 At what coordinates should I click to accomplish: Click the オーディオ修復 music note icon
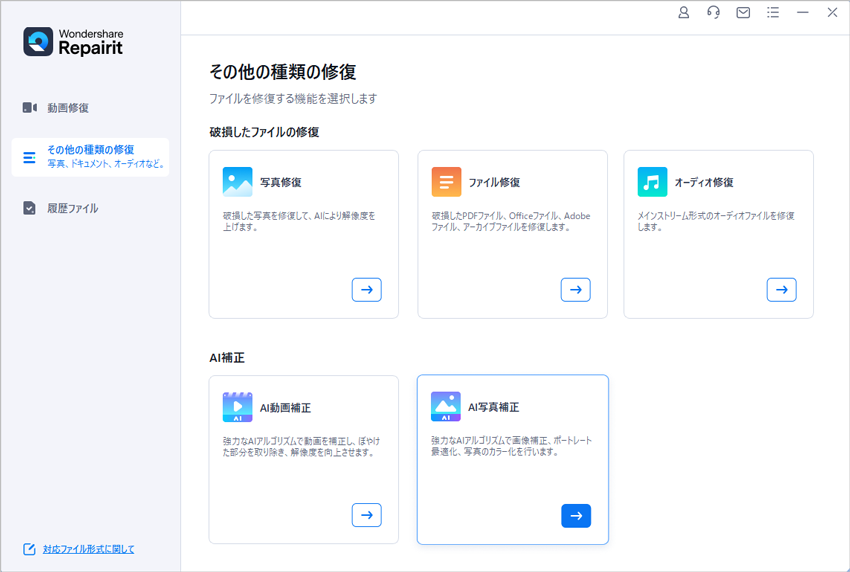(x=652, y=182)
